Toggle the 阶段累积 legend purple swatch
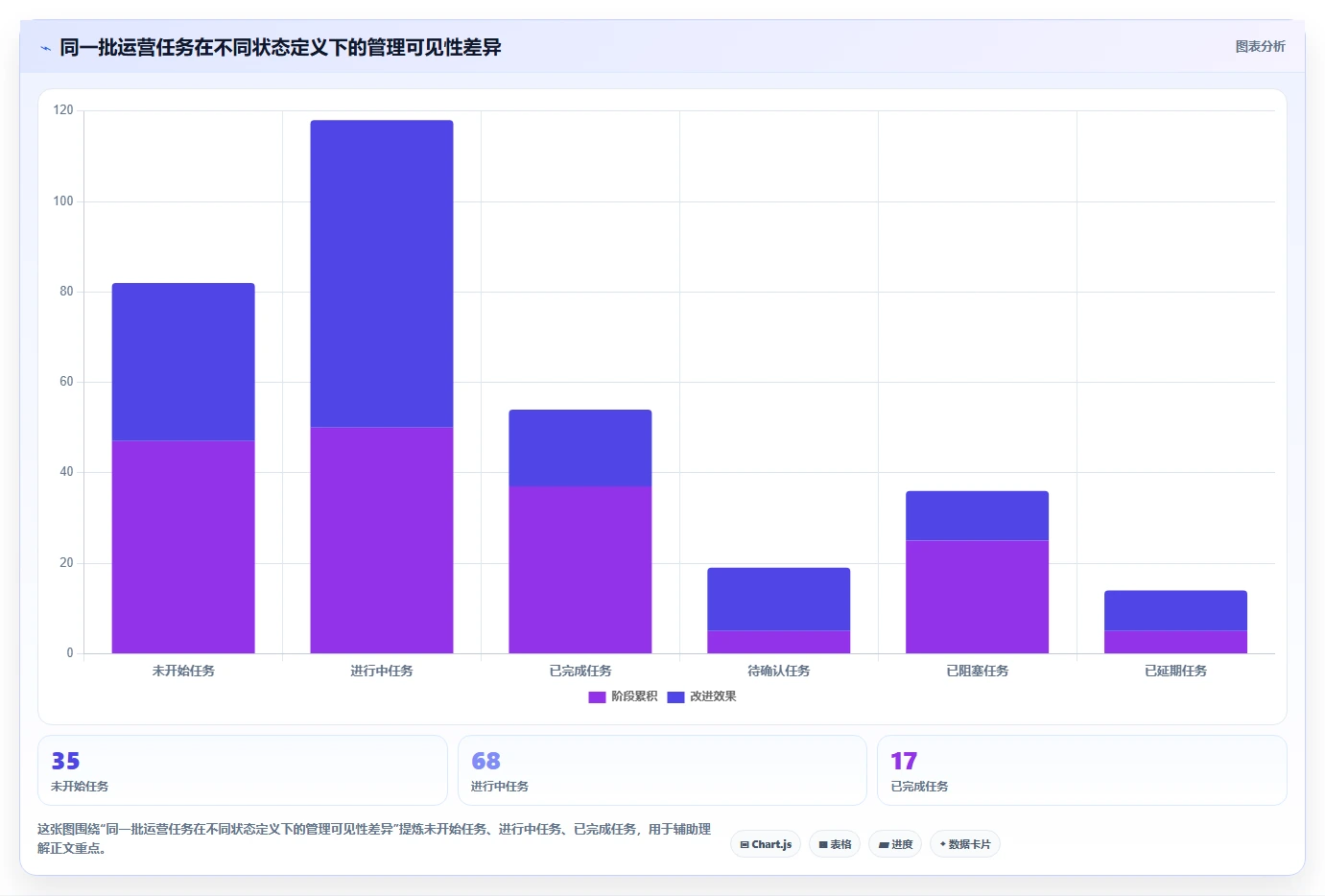The image size is (1325, 896). [x=597, y=696]
